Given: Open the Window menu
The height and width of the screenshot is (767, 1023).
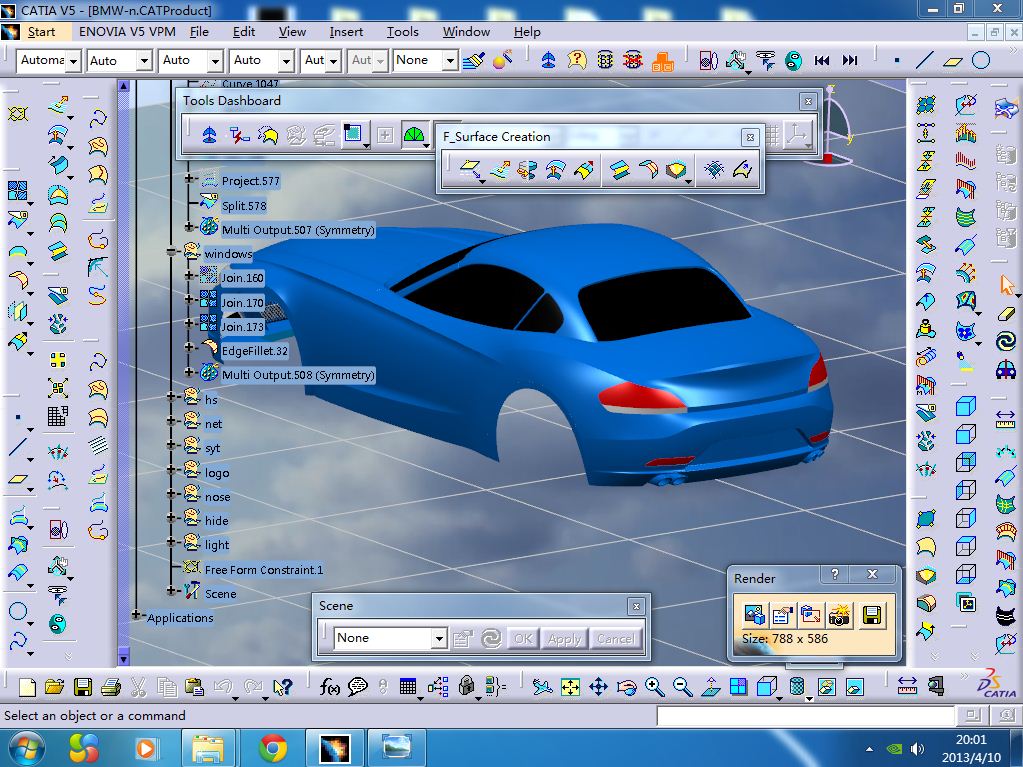Looking at the screenshot, I should click(466, 32).
